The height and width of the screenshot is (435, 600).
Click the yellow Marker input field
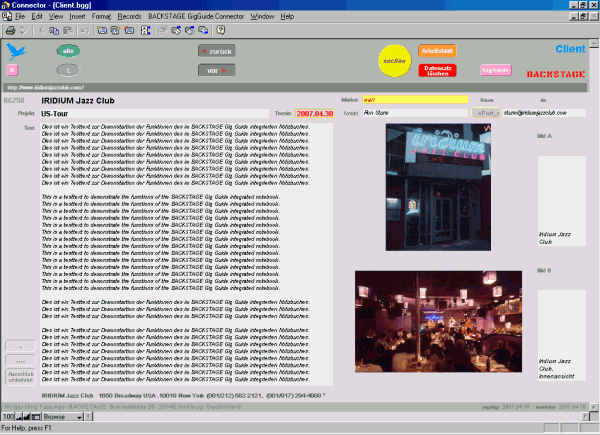click(415, 100)
